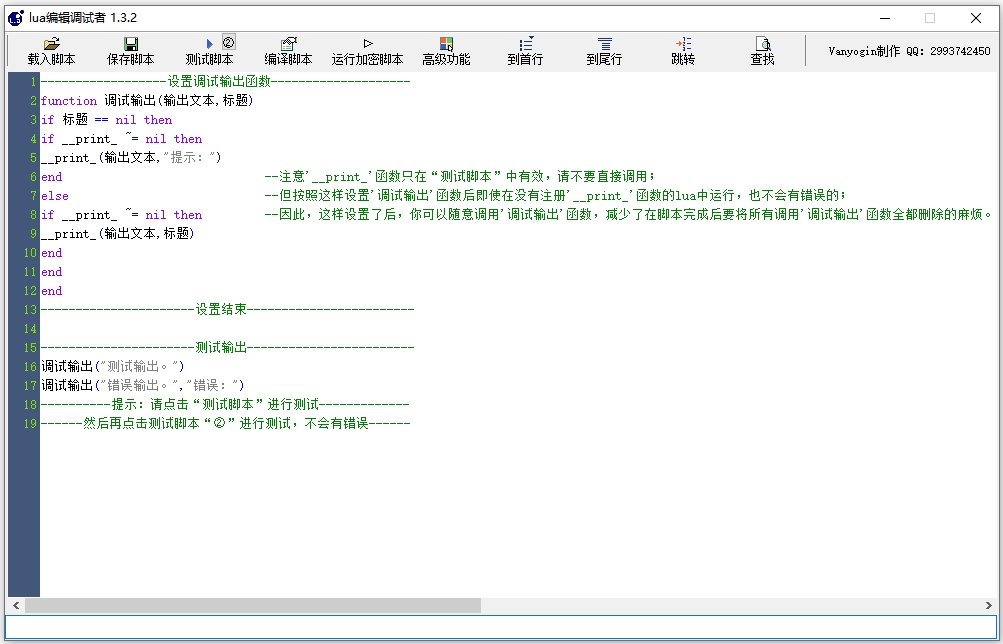Run encrypted script via 运行加密脚本 icon
The width and height of the screenshot is (1003, 644).
pyautogui.click(x=367, y=44)
